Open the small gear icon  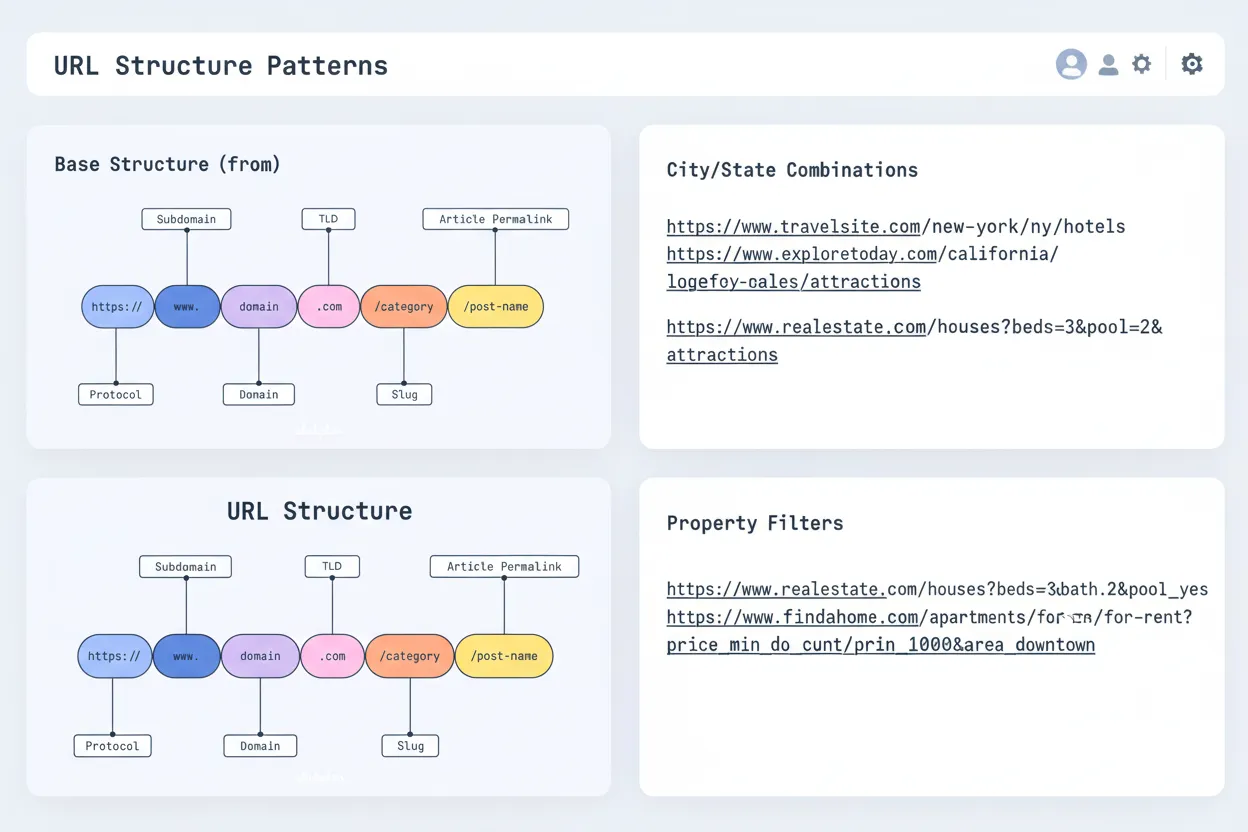(x=1142, y=63)
